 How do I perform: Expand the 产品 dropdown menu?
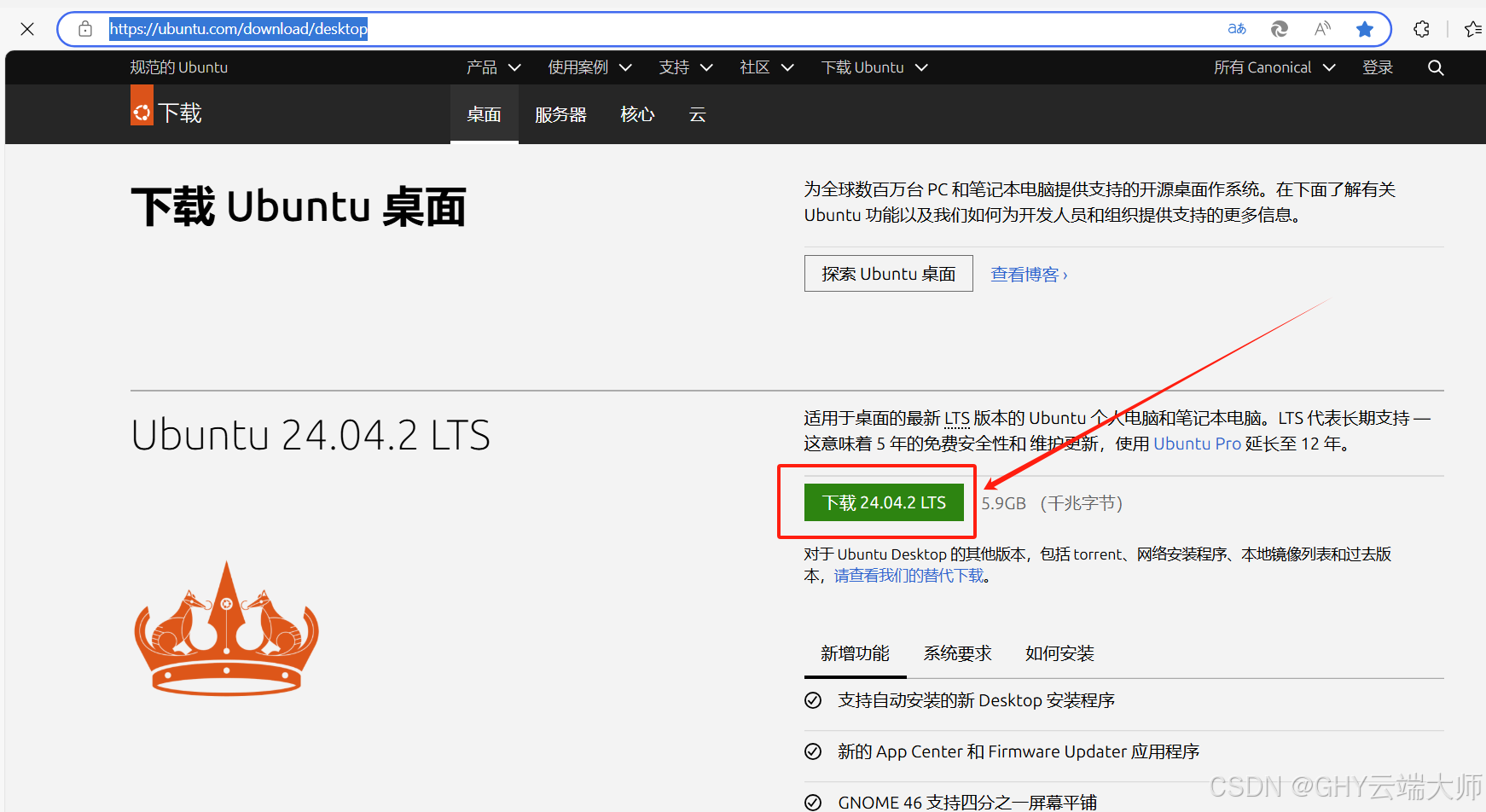click(493, 67)
